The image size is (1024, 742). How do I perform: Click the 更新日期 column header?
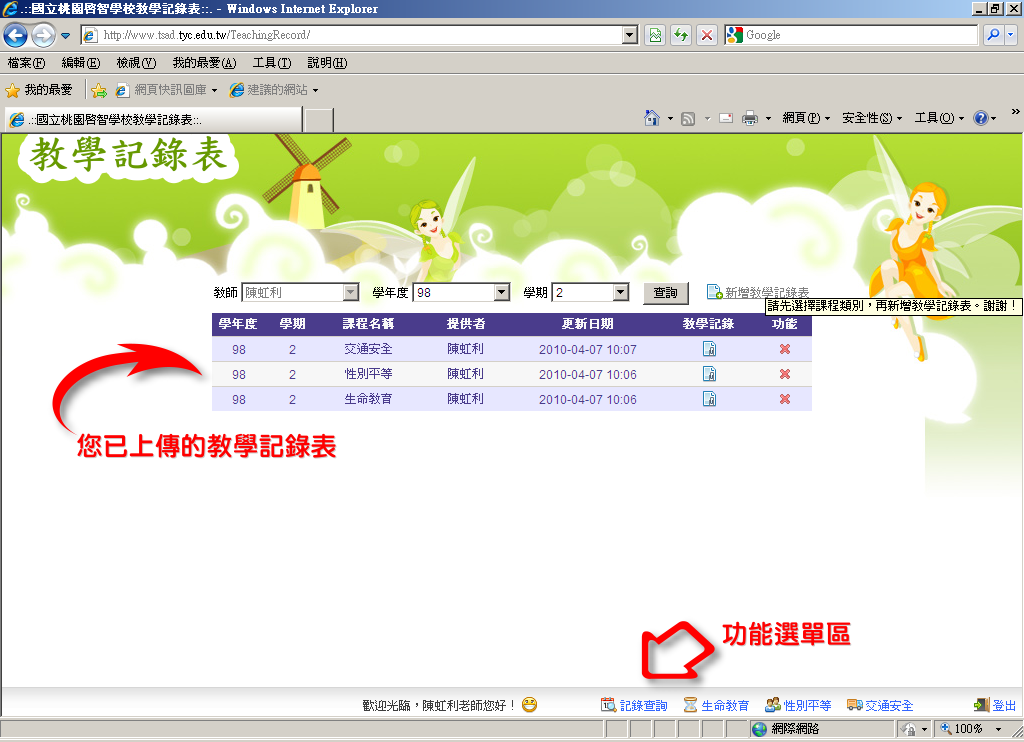tap(588, 324)
